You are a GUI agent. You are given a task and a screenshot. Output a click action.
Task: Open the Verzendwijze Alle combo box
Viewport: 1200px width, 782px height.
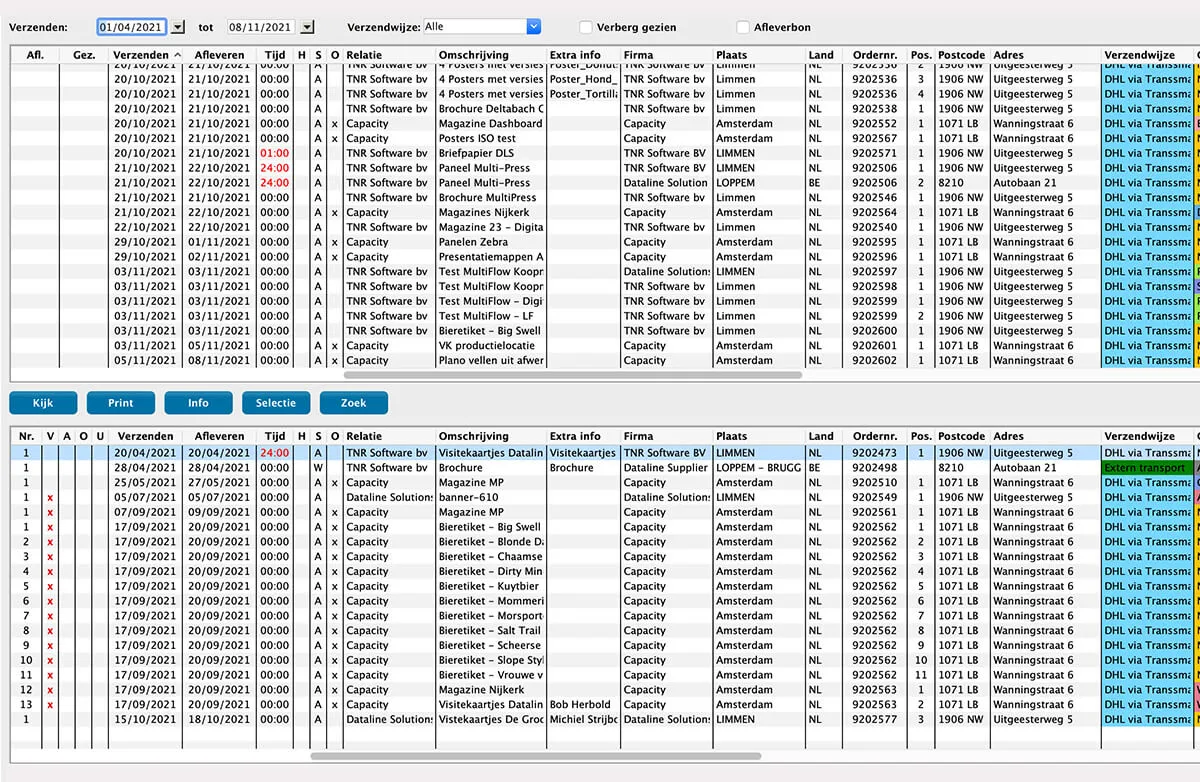[482, 27]
